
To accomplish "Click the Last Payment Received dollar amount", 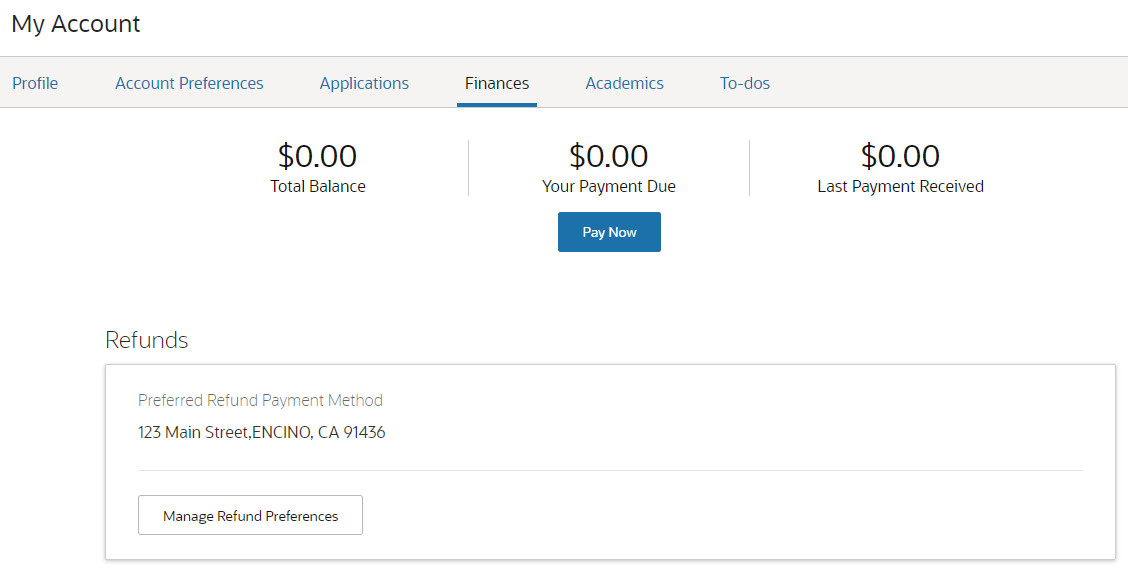I will point(900,156).
